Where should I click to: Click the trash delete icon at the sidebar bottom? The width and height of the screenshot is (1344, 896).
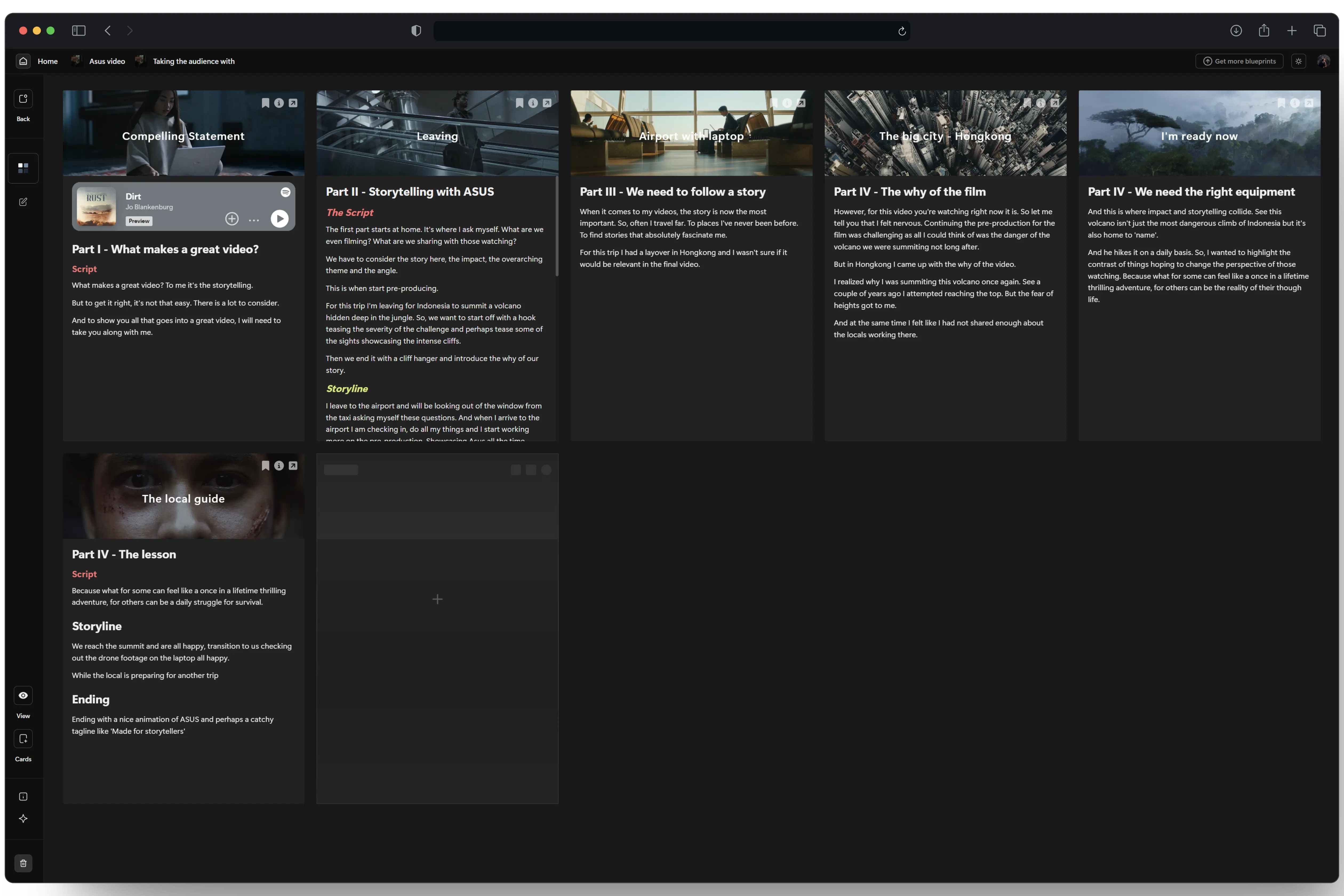tap(23, 863)
